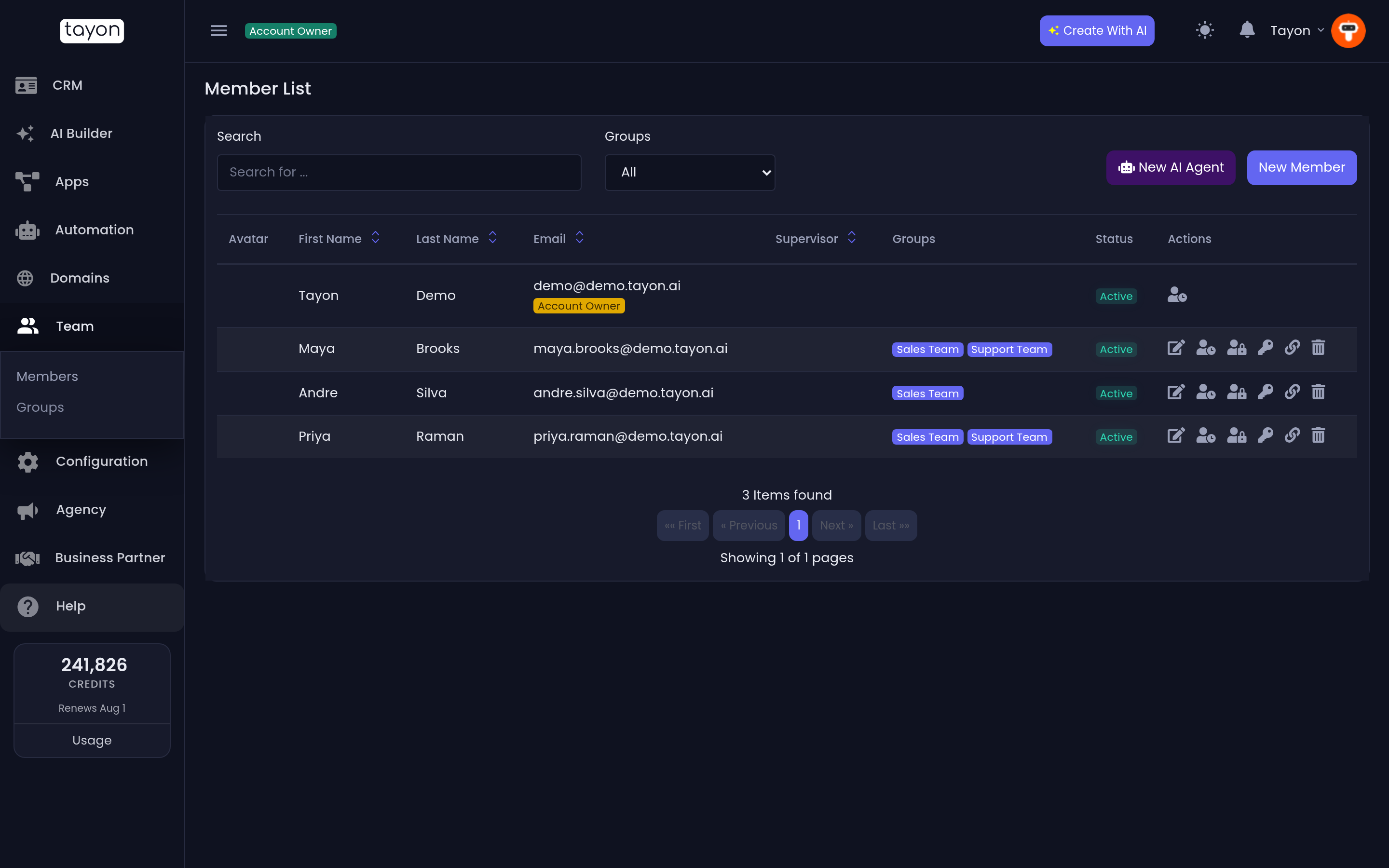
Task: Select Domains in the sidebar
Action: point(92,278)
